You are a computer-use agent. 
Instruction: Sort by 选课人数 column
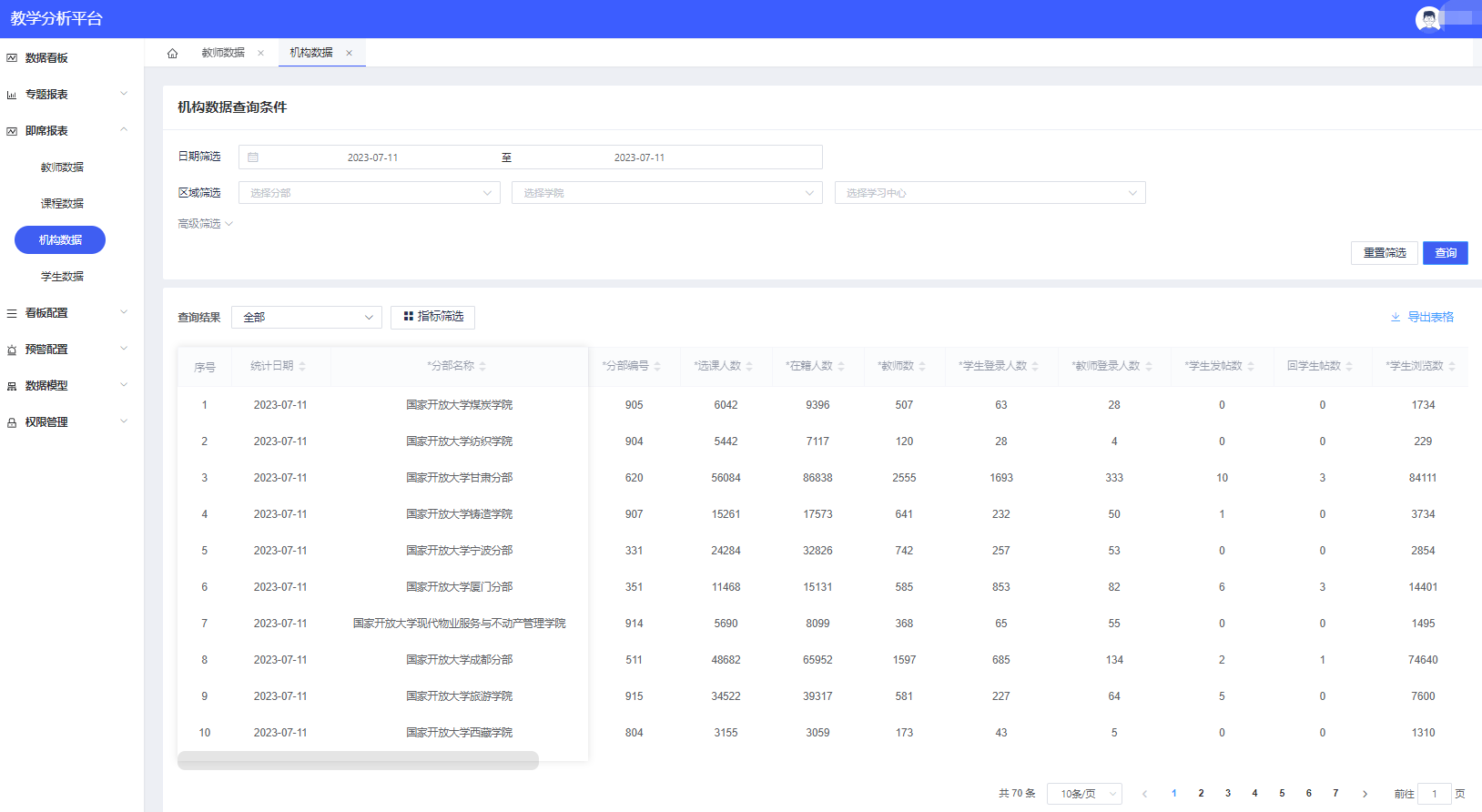[749, 366]
